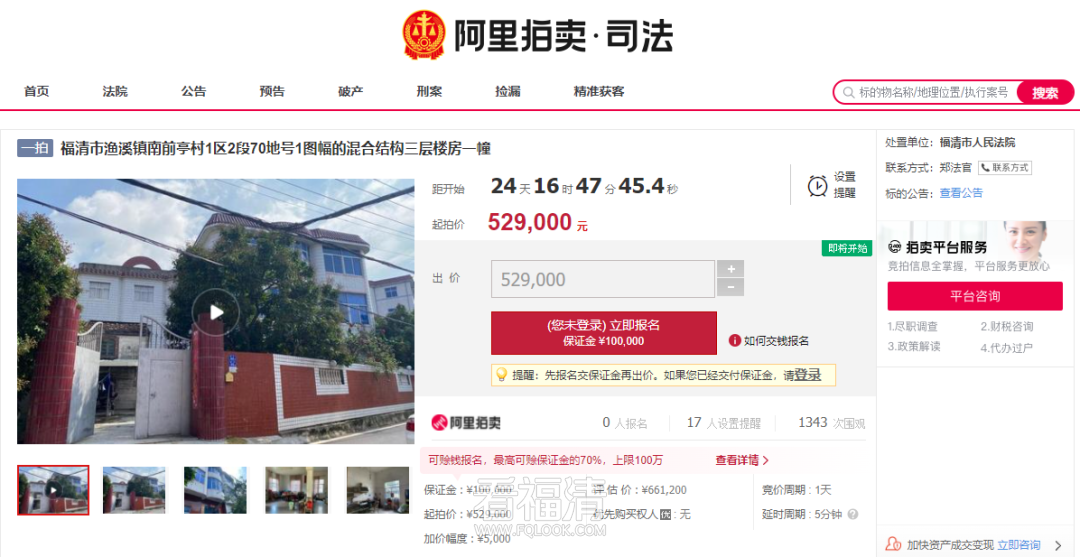Expand 查看详情 insurance details arrow
This screenshot has width=1080, height=557.
click(765, 460)
